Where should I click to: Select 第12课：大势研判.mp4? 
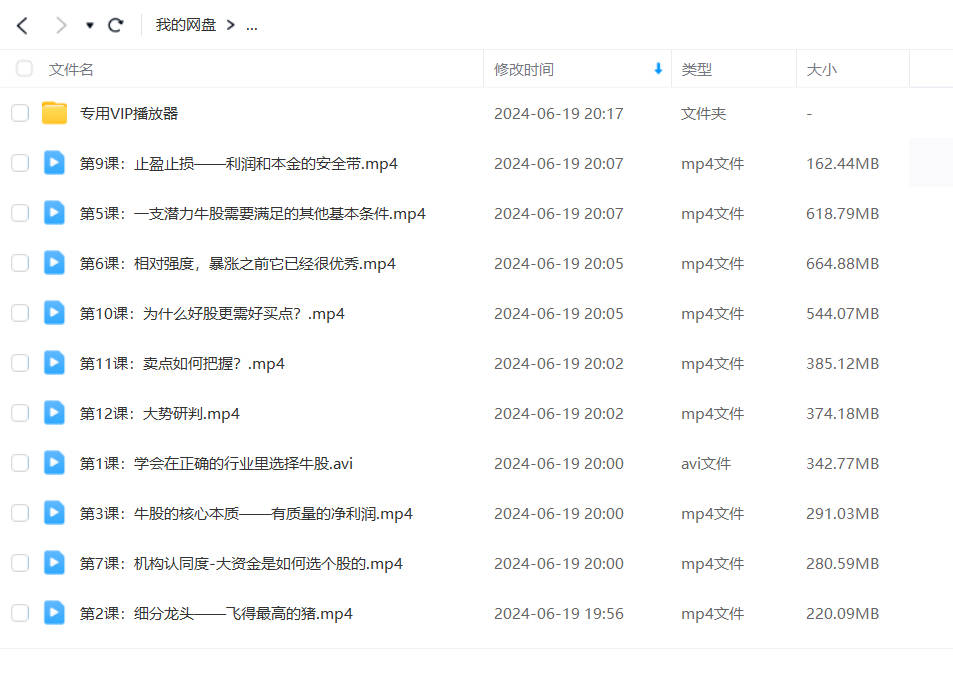tap(160, 413)
